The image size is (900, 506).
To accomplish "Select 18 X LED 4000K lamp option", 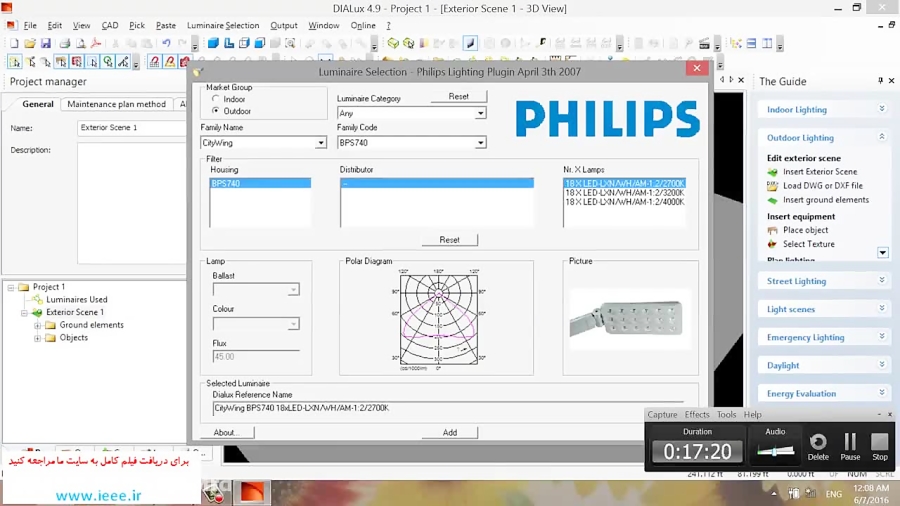I will pos(624,202).
